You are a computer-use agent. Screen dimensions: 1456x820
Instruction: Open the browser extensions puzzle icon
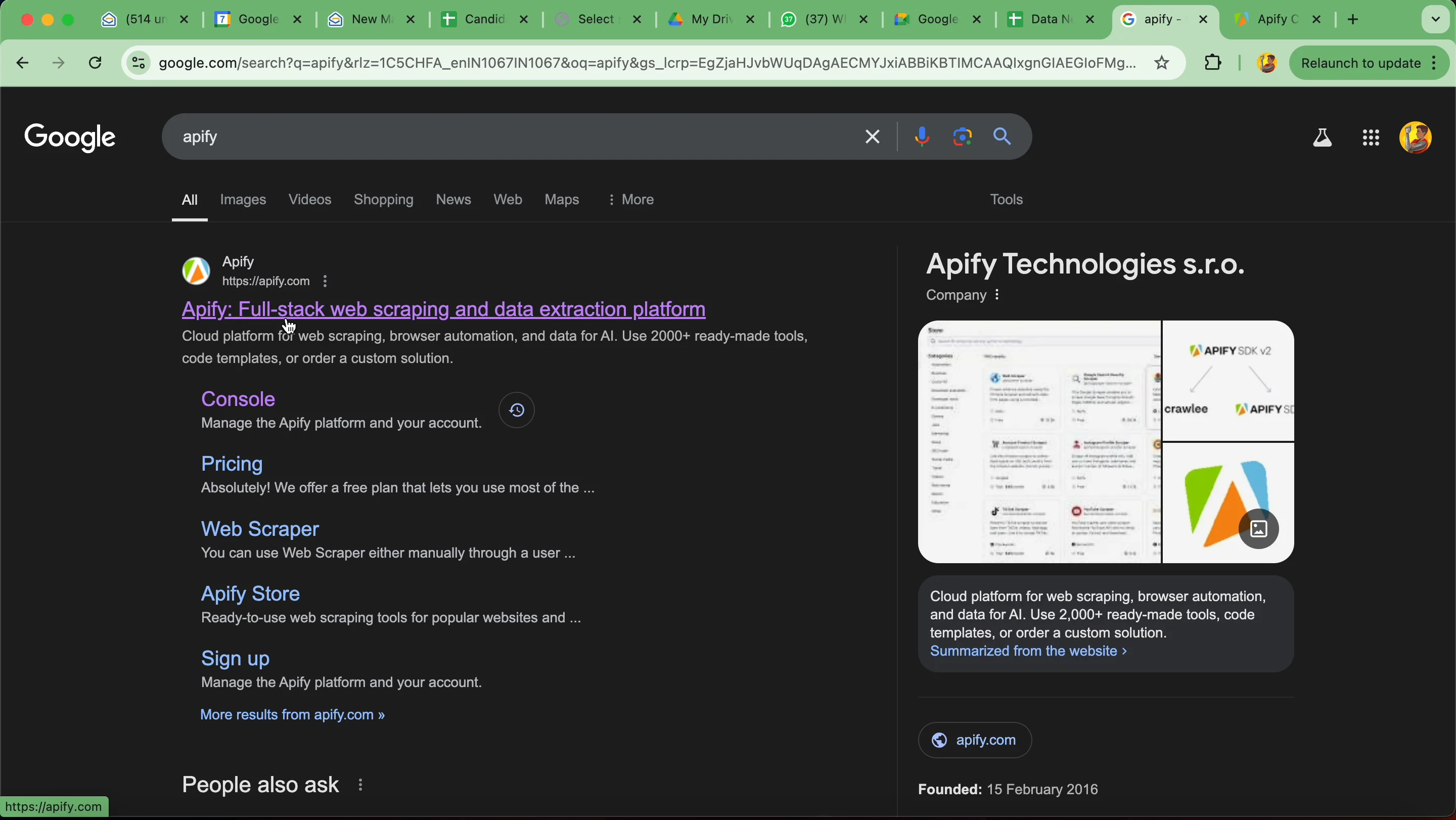1213,63
